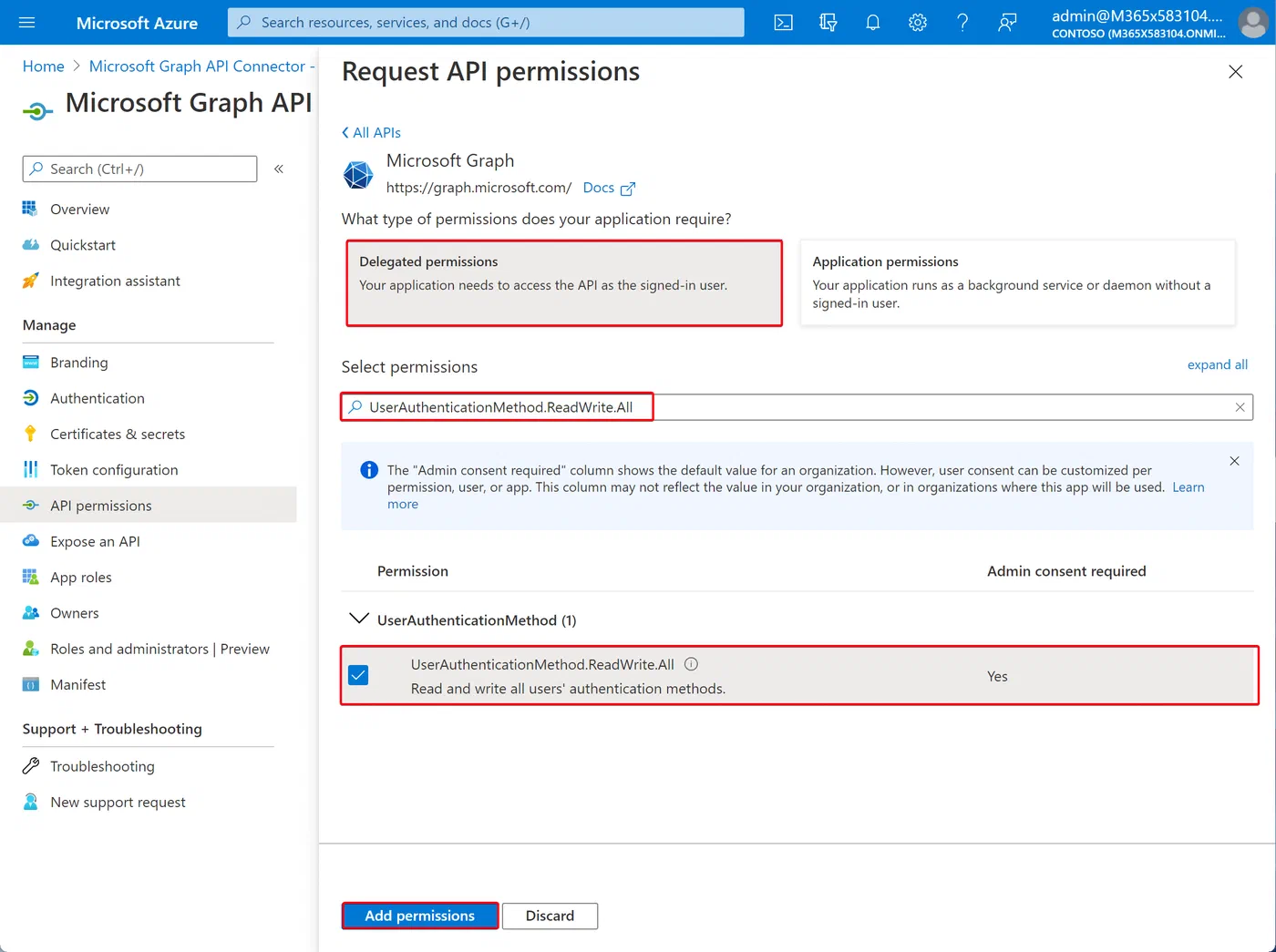1276x952 pixels.
Task: Focus the Select permissions search field
Action: point(797,407)
